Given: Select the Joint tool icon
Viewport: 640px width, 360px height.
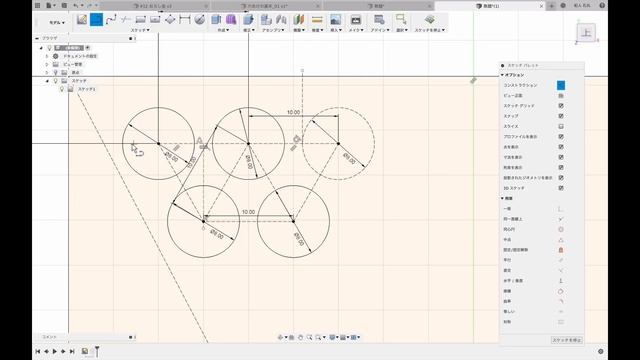Looking at the screenshot, I should coord(281,19).
